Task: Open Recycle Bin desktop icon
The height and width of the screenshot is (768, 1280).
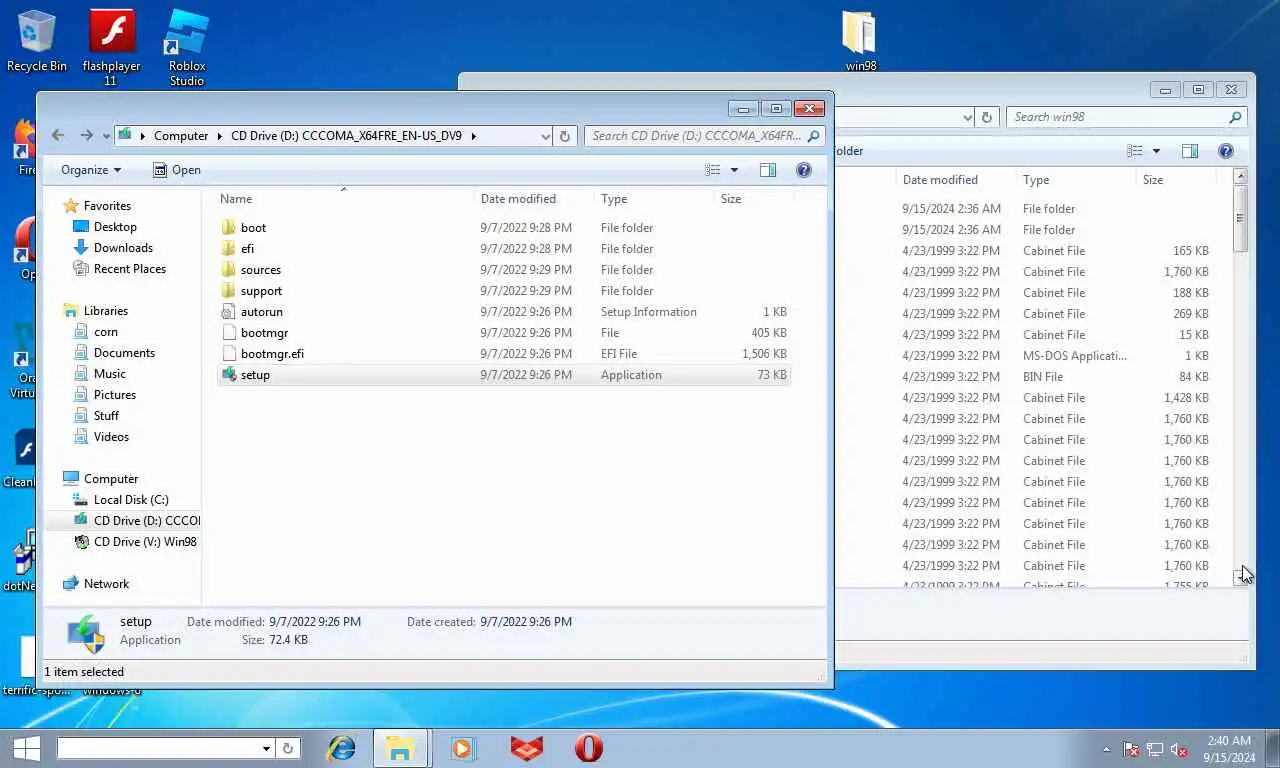Action: coord(36,41)
